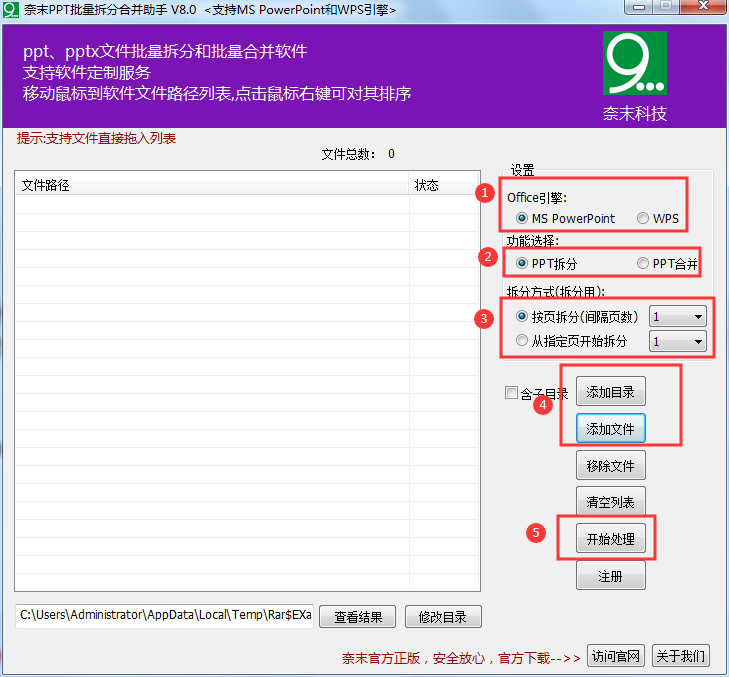This screenshot has height=677, width=729.
Task: Enable the 含子目录 checkbox
Action: coord(512,393)
